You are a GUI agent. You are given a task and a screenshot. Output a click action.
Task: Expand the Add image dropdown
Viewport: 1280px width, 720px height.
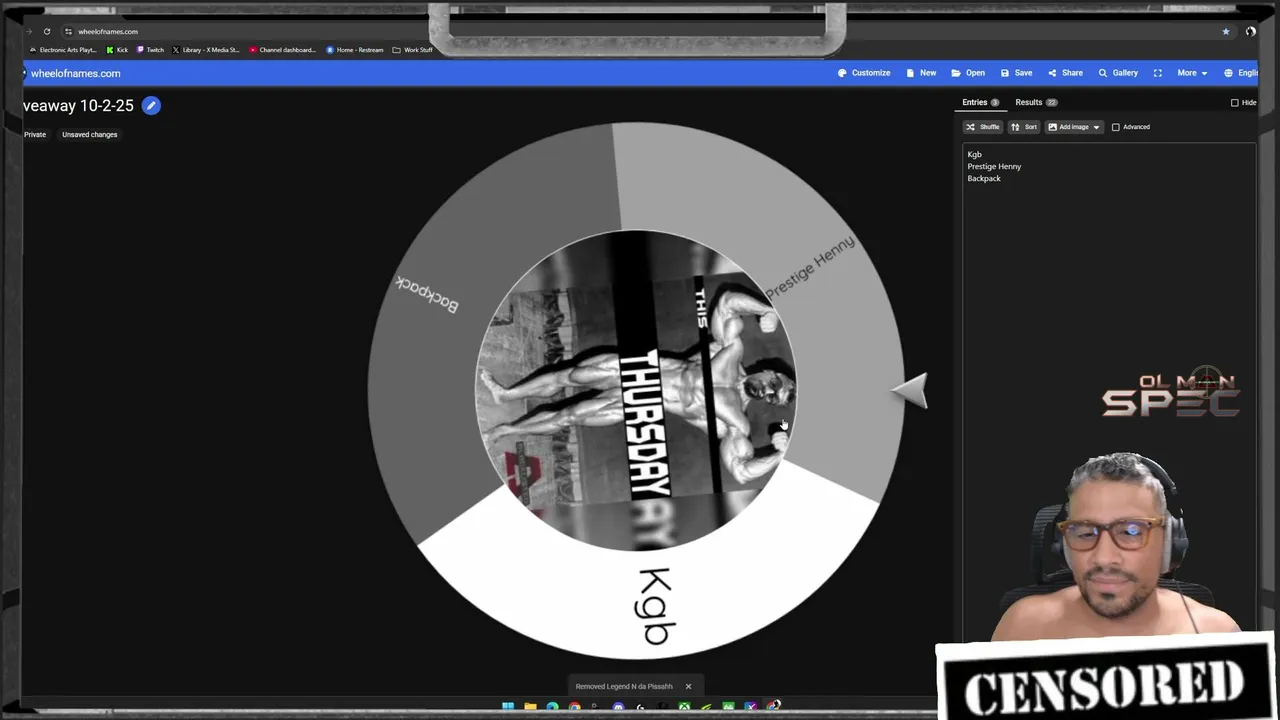[x=1073, y=127]
